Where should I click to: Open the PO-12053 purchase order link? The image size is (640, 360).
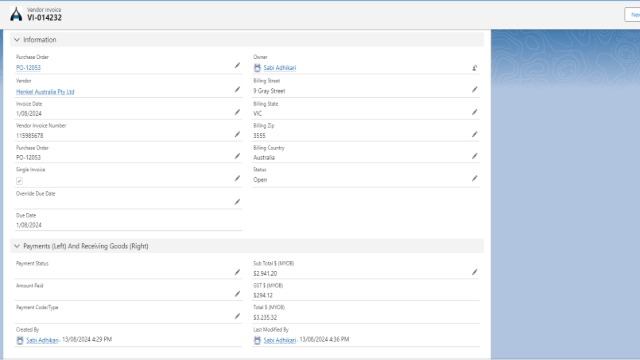click(x=28, y=68)
